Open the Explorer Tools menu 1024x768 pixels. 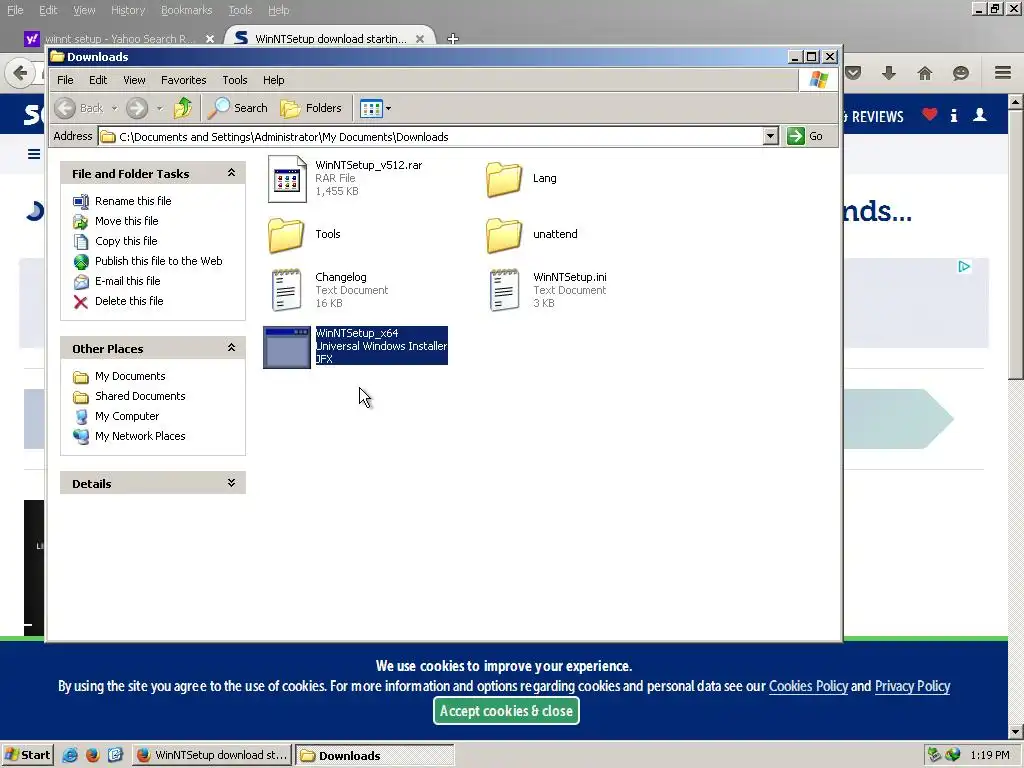(x=234, y=80)
